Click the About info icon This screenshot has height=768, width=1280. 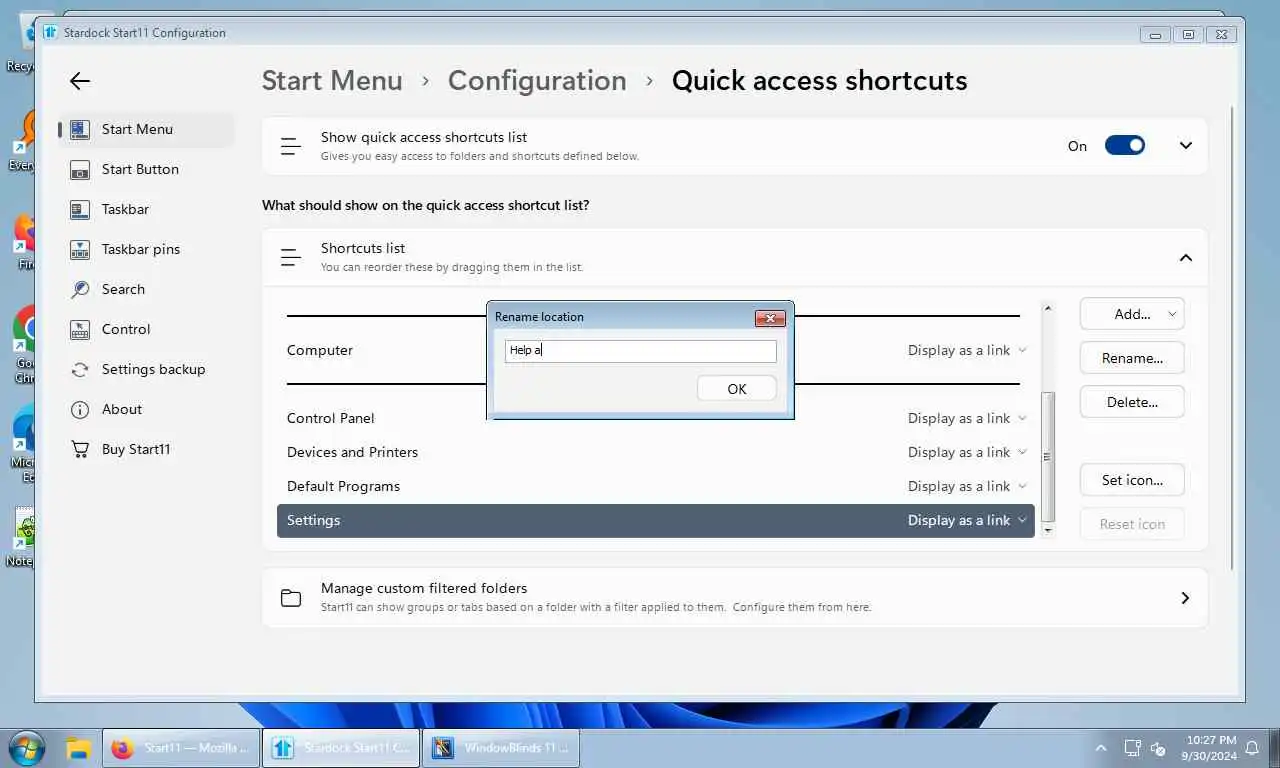coord(81,409)
